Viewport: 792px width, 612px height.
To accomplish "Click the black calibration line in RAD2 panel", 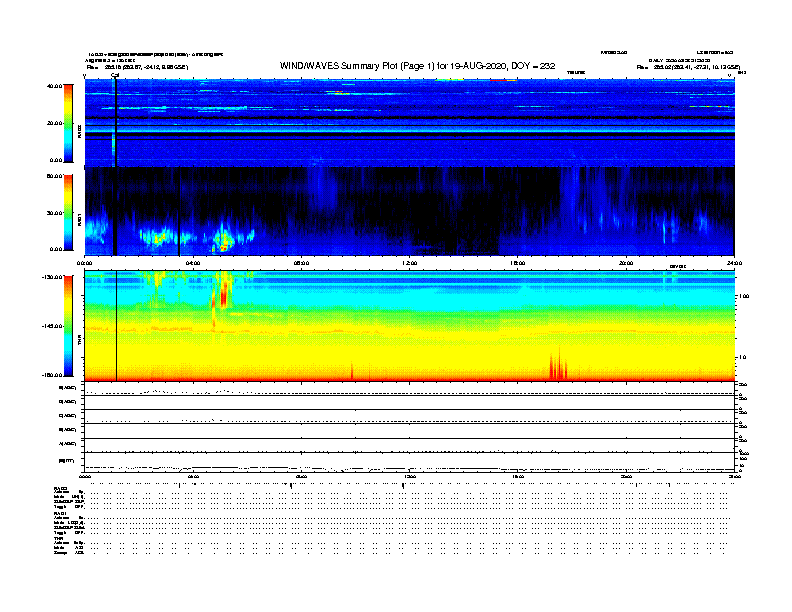I will click(x=115, y=123).
